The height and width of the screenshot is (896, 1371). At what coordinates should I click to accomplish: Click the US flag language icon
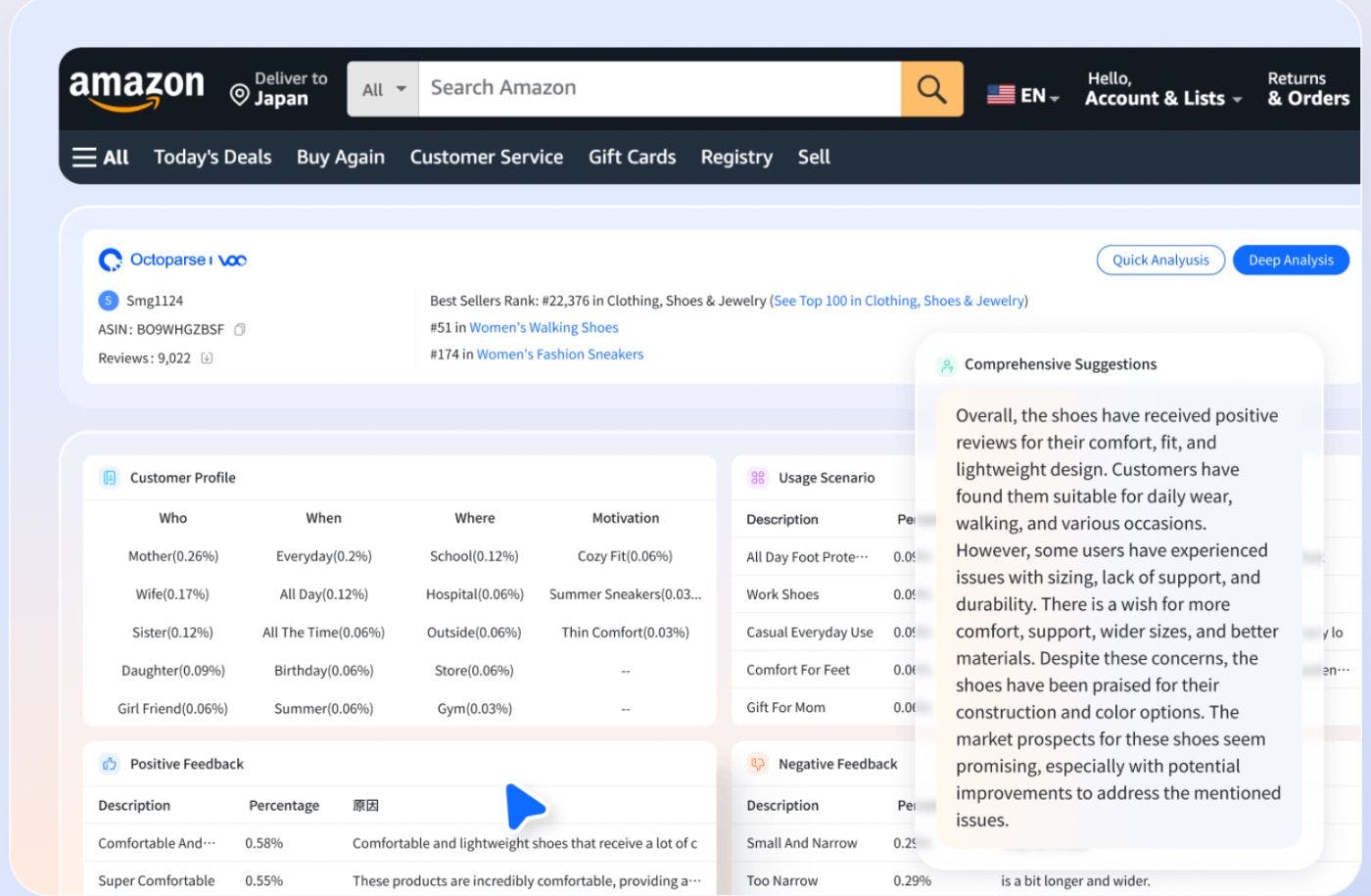click(x=1001, y=95)
